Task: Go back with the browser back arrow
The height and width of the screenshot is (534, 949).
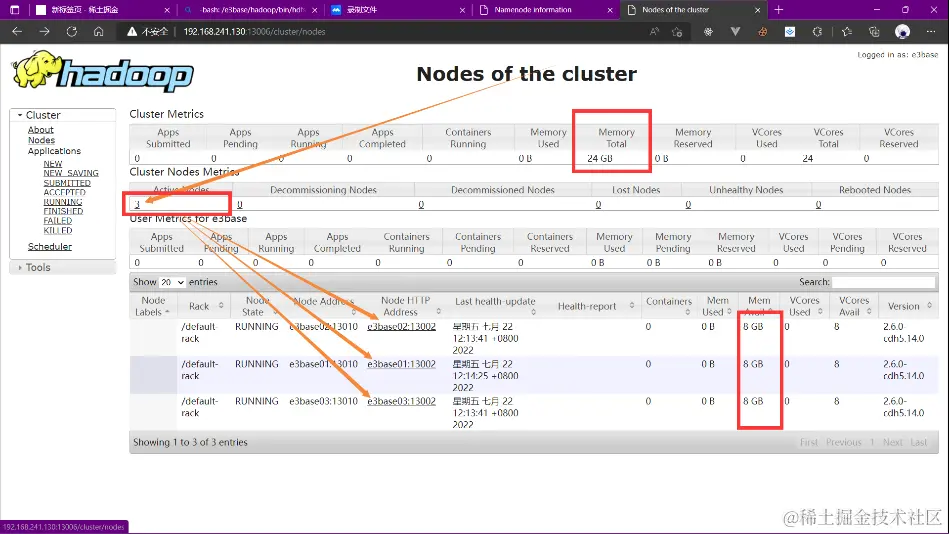Action: (x=17, y=31)
